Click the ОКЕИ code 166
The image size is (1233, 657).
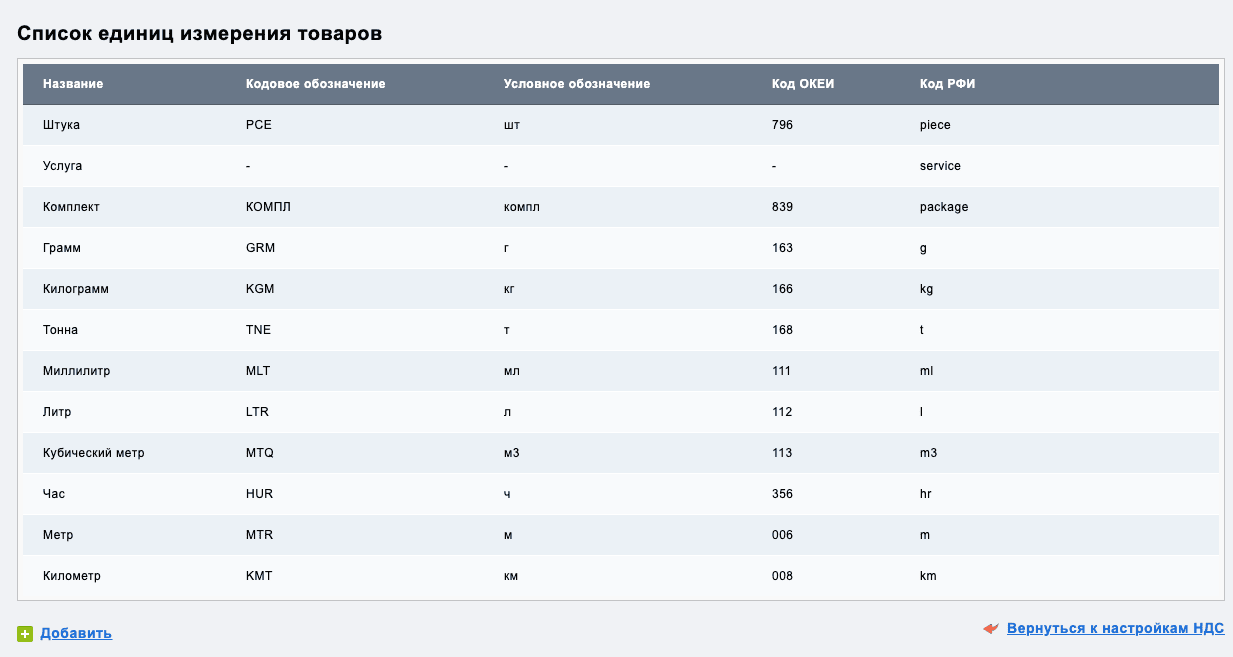click(782, 289)
